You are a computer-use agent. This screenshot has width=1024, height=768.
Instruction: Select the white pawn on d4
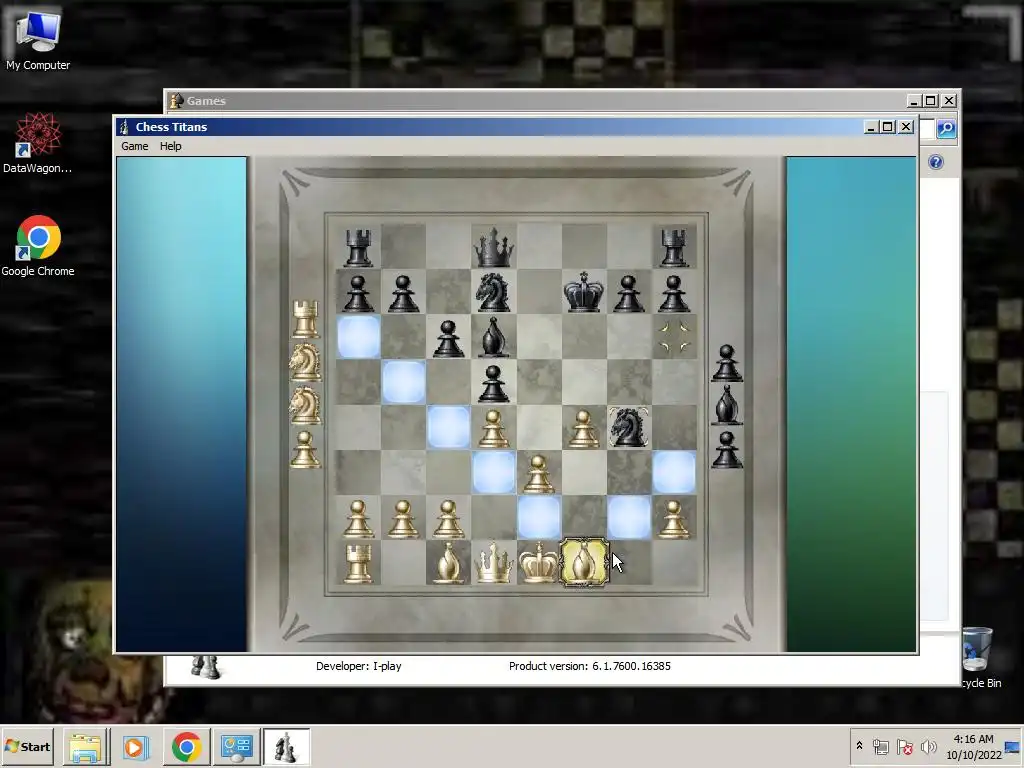494,427
